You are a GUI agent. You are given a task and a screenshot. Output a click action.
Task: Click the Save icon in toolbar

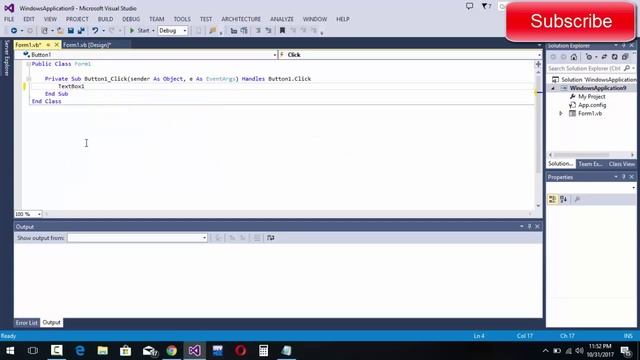pos(71,31)
